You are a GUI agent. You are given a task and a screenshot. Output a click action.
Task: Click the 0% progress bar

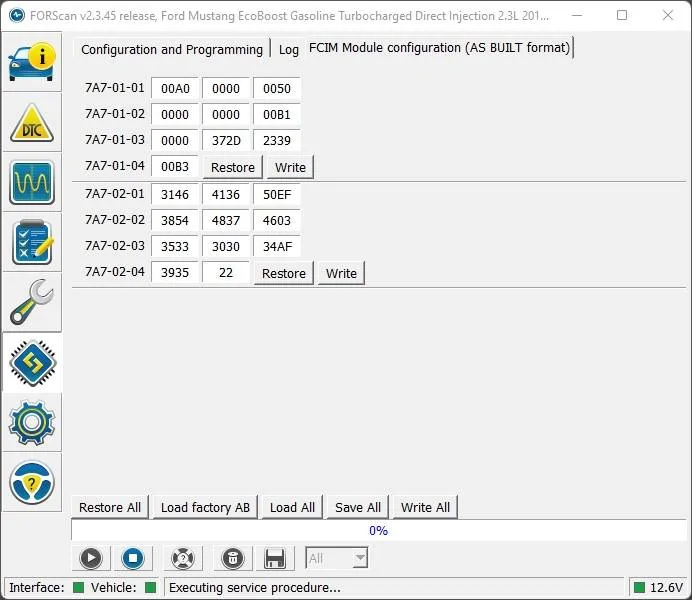[379, 530]
